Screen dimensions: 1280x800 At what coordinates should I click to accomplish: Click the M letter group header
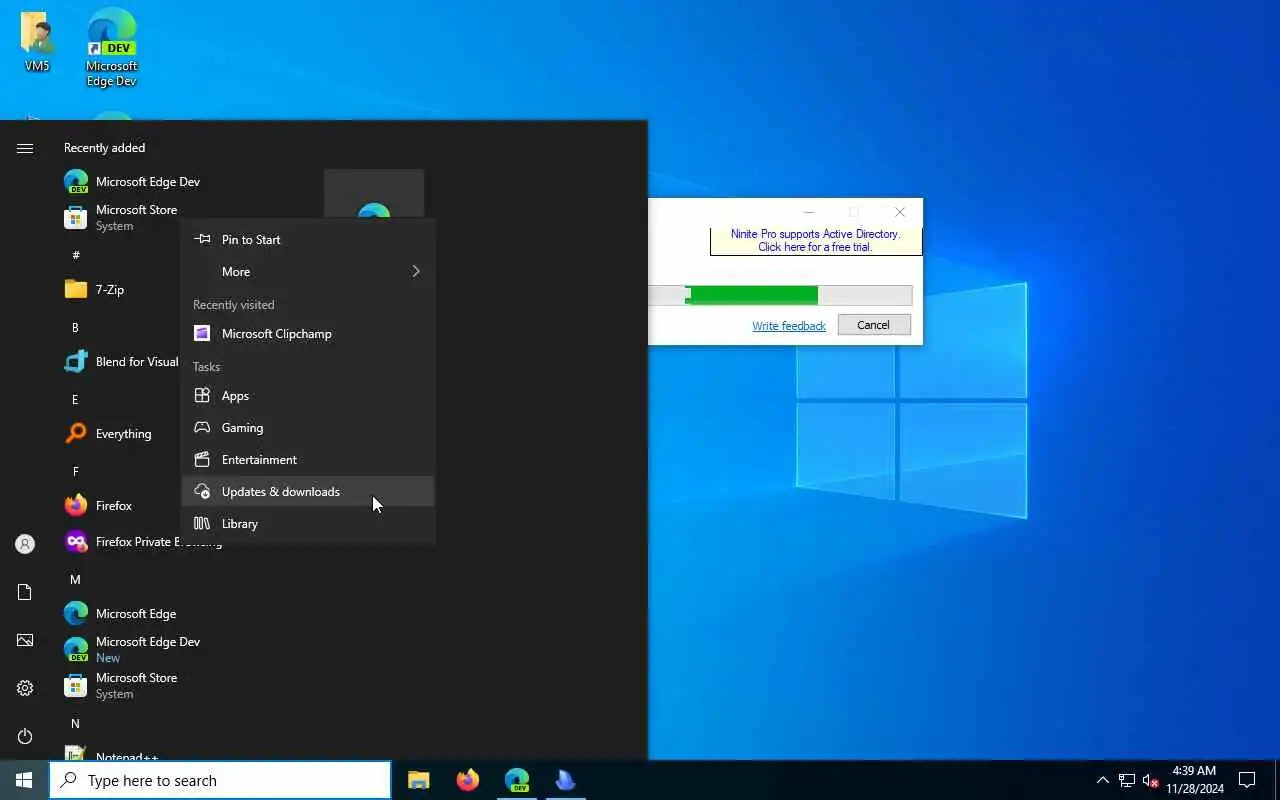75,580
